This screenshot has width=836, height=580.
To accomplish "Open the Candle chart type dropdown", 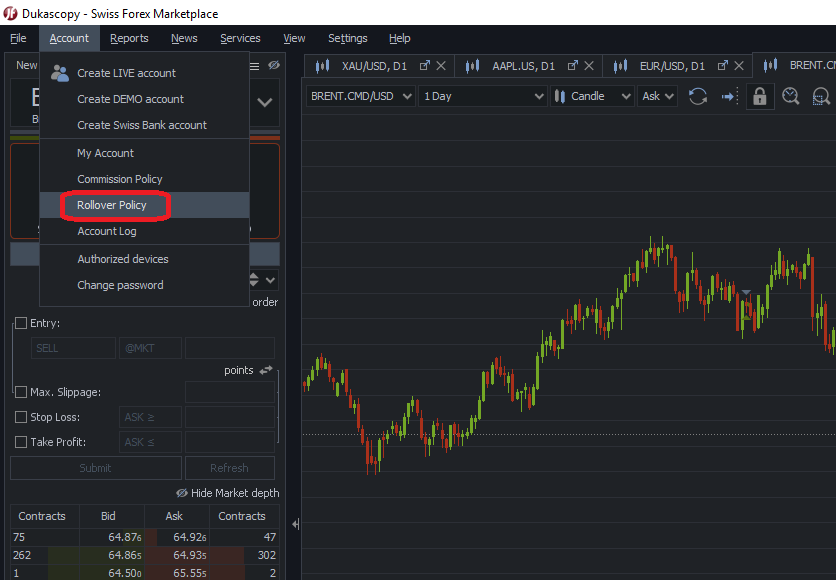I will [592, 96].
